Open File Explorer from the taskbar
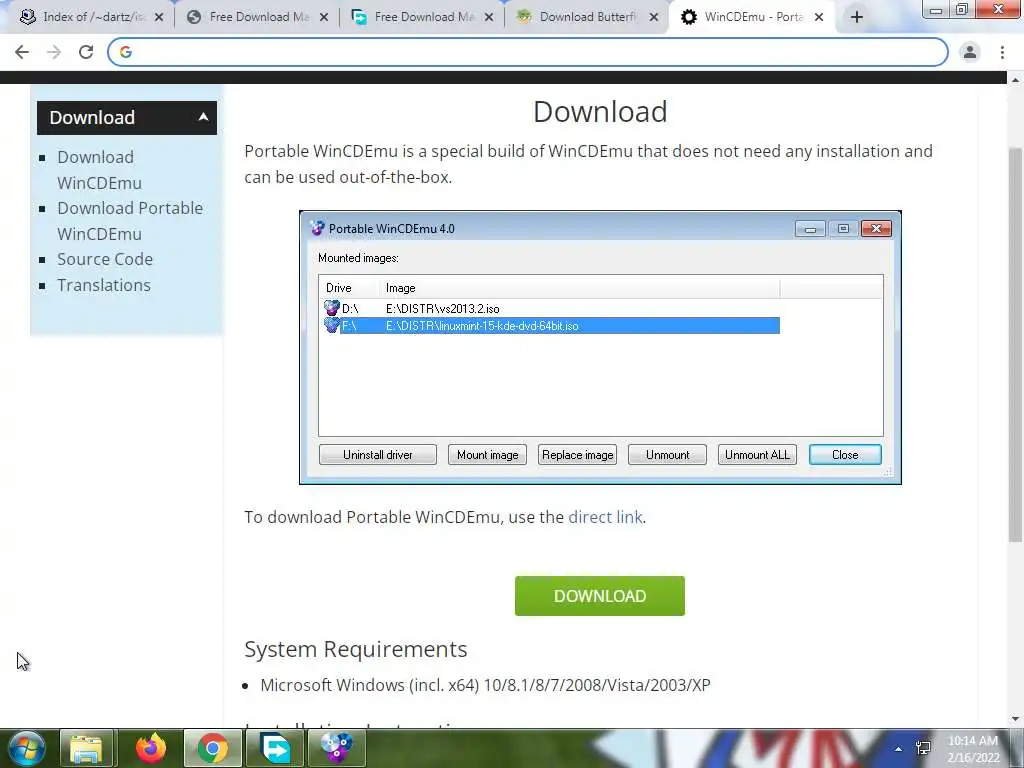 86,748
